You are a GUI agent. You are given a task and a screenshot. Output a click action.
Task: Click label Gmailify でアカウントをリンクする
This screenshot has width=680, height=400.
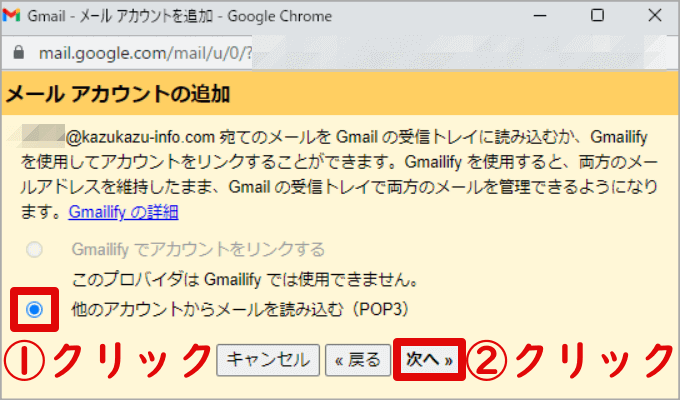198,250
